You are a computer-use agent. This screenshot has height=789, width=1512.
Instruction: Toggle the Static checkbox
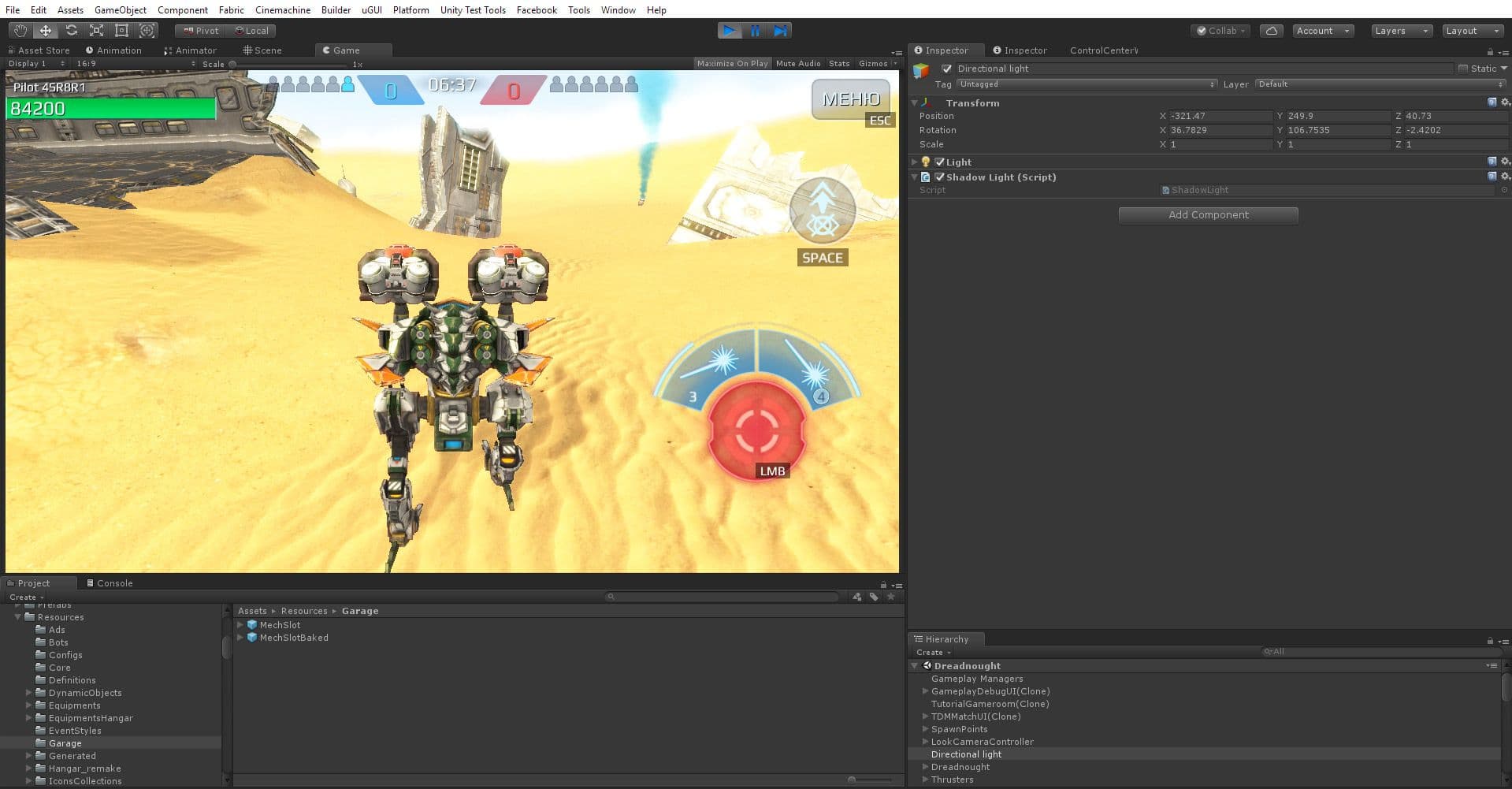pos(1463,69)
